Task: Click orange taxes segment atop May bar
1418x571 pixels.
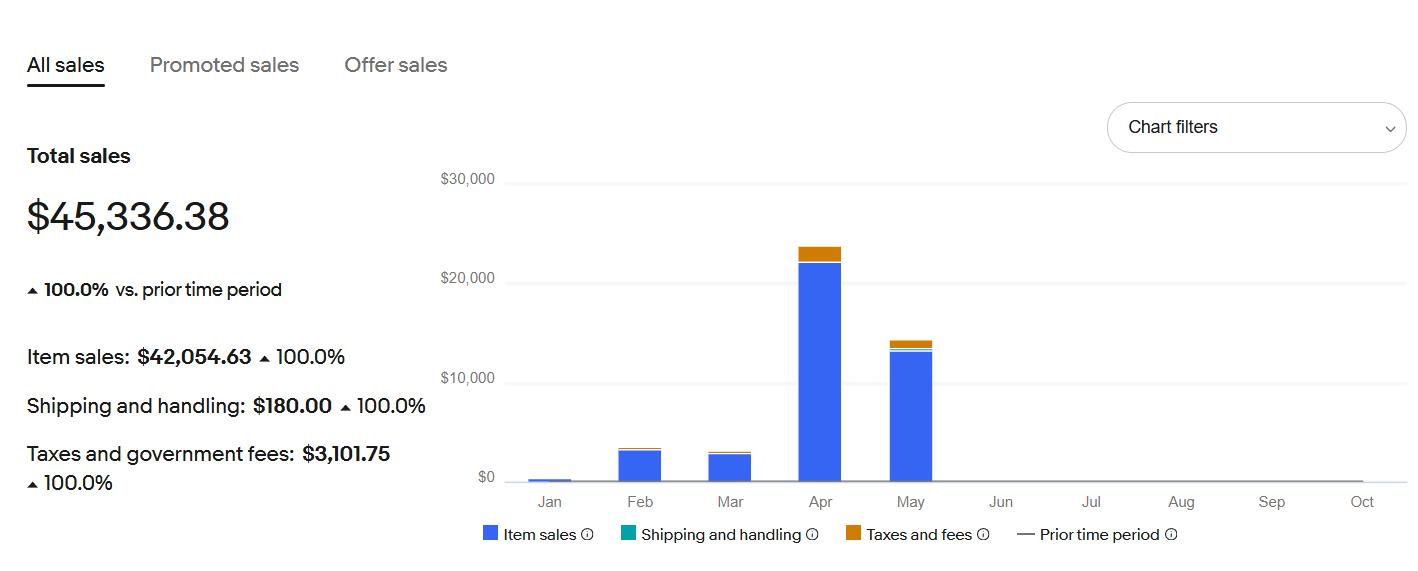Action: (910, 344)
